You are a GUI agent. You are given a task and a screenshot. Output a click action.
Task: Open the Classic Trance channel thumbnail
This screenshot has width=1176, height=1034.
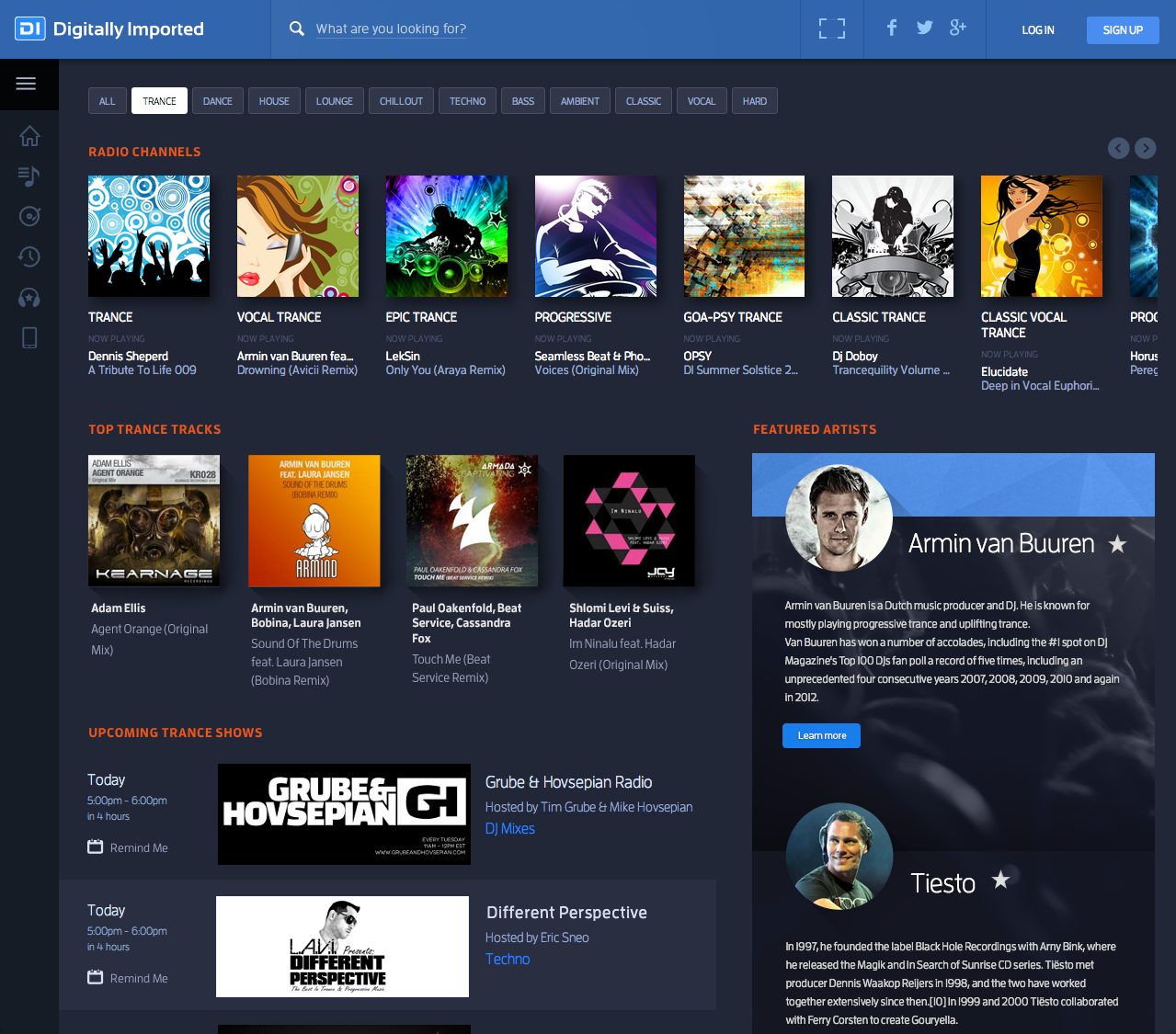click(893, 236)
